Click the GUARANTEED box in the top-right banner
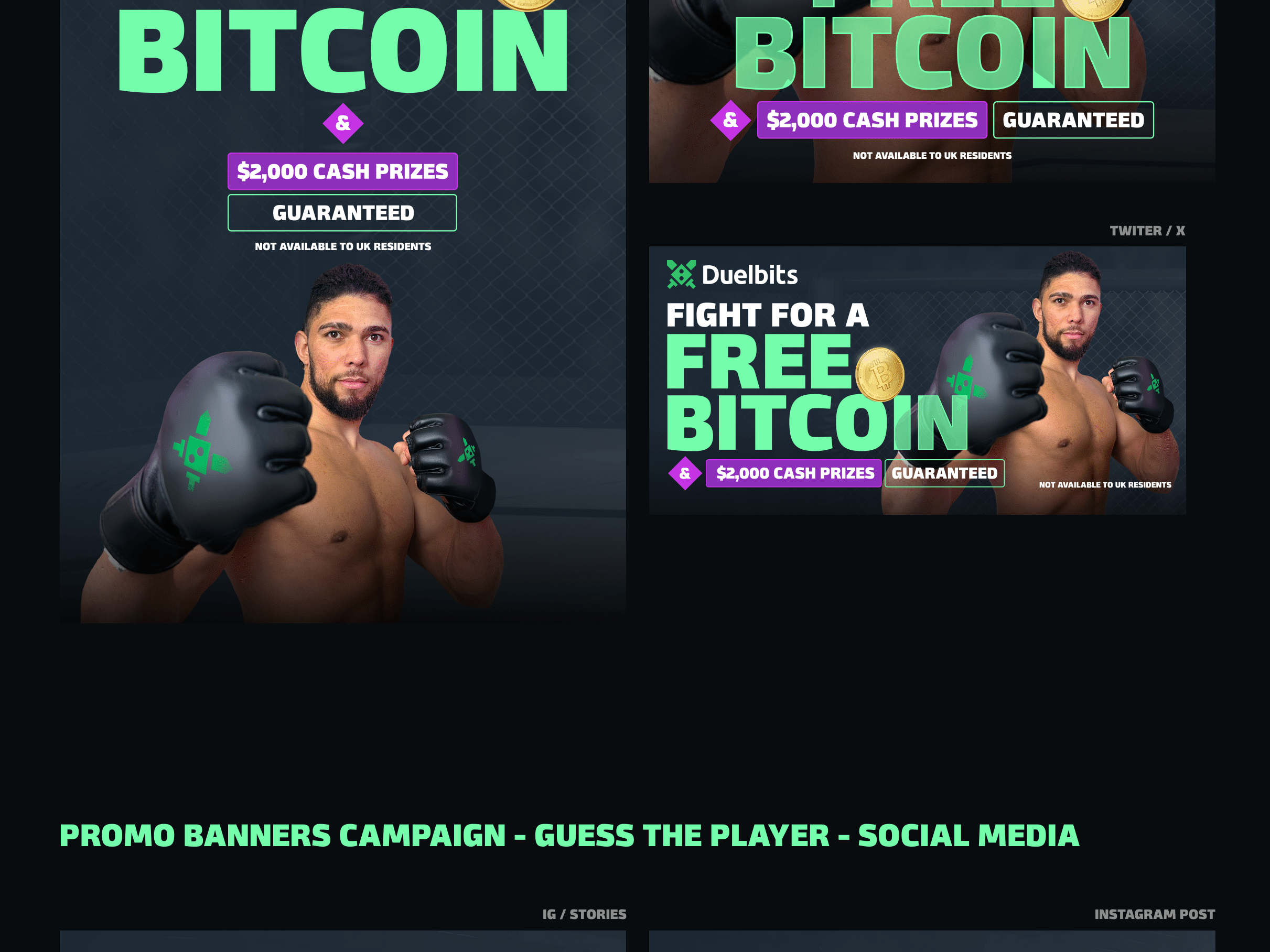Screen dimensions: 1270x952 click(1074, 120)
